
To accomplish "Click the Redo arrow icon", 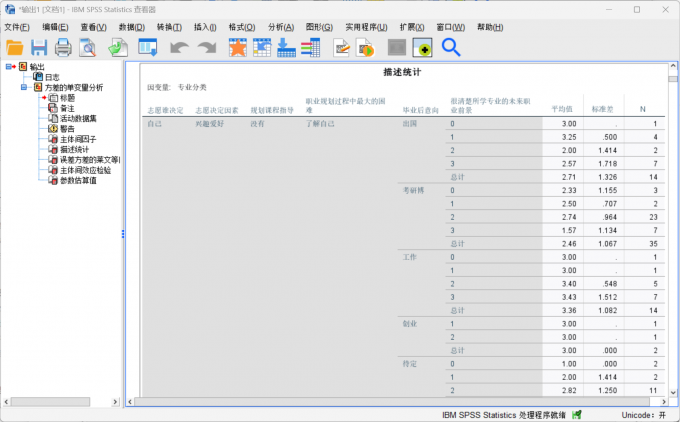I will (206, 47).
